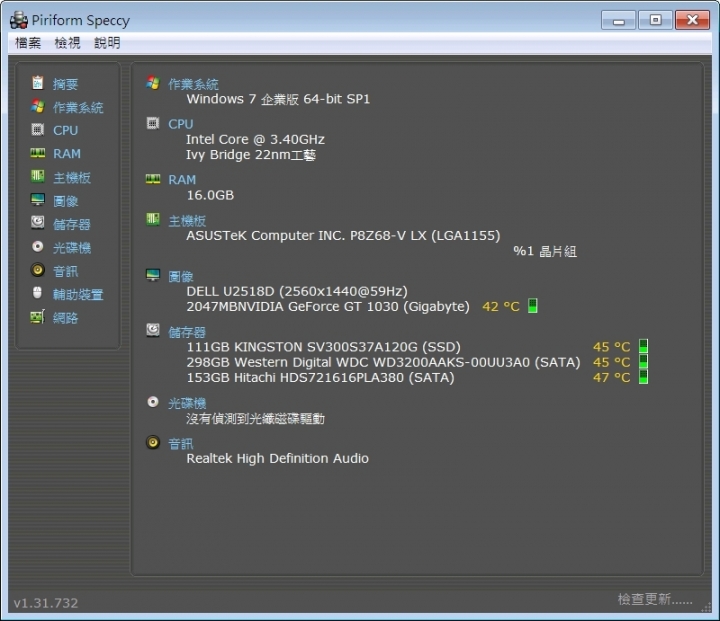Select the 光碟機 disc icon in sidebar

pos(38,247)
